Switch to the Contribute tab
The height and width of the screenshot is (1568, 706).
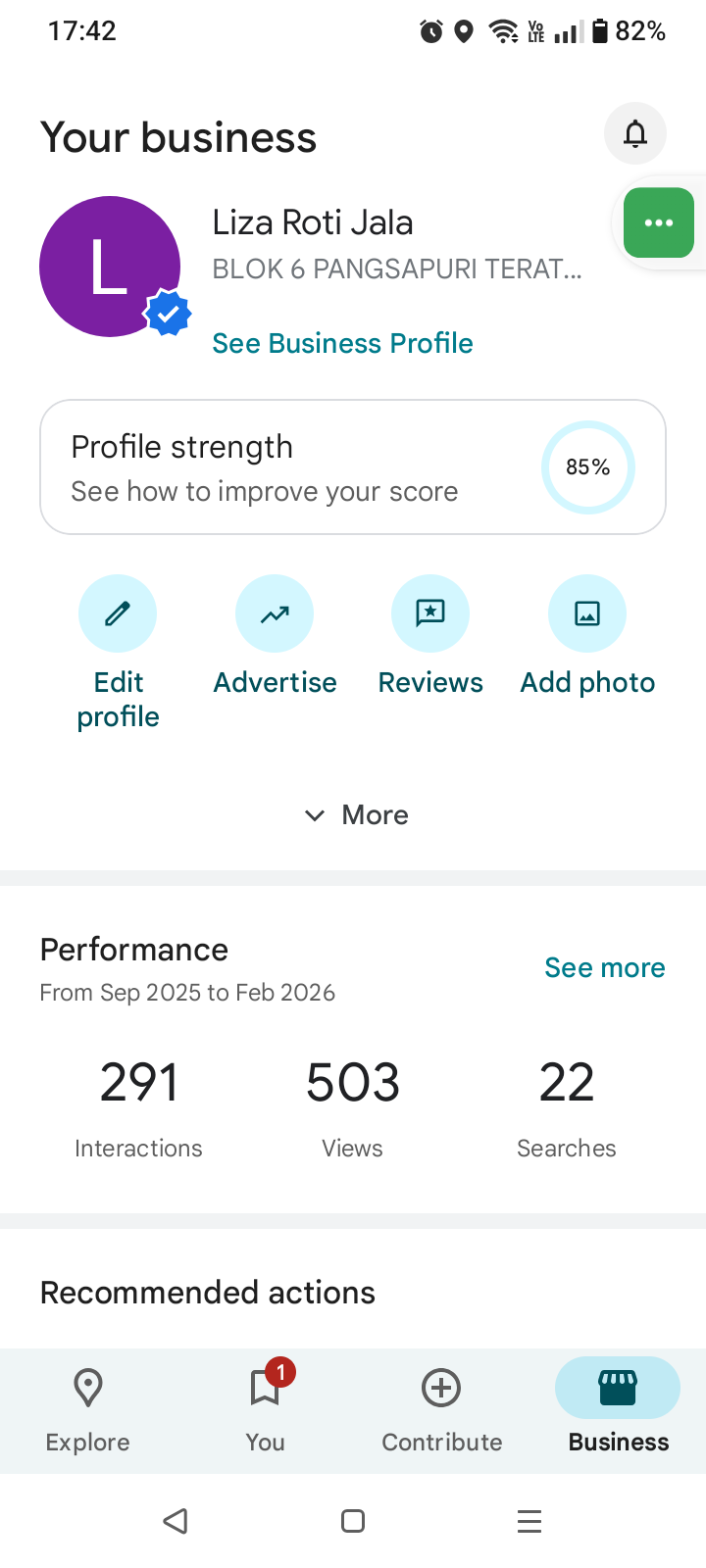point(441,1409)
